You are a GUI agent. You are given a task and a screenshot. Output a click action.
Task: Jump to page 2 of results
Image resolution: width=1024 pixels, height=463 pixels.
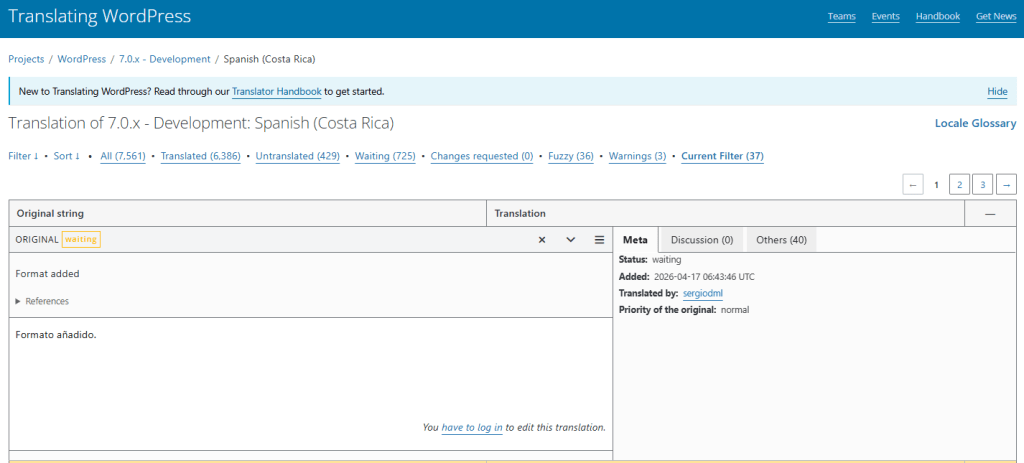coord(958,184)
